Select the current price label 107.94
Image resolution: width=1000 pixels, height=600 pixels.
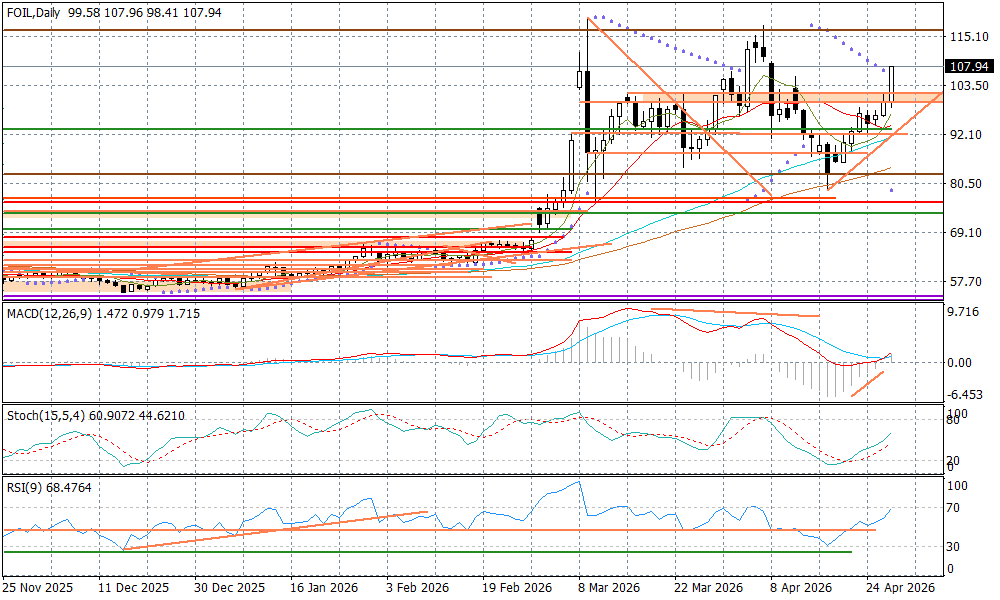[967, 67]
